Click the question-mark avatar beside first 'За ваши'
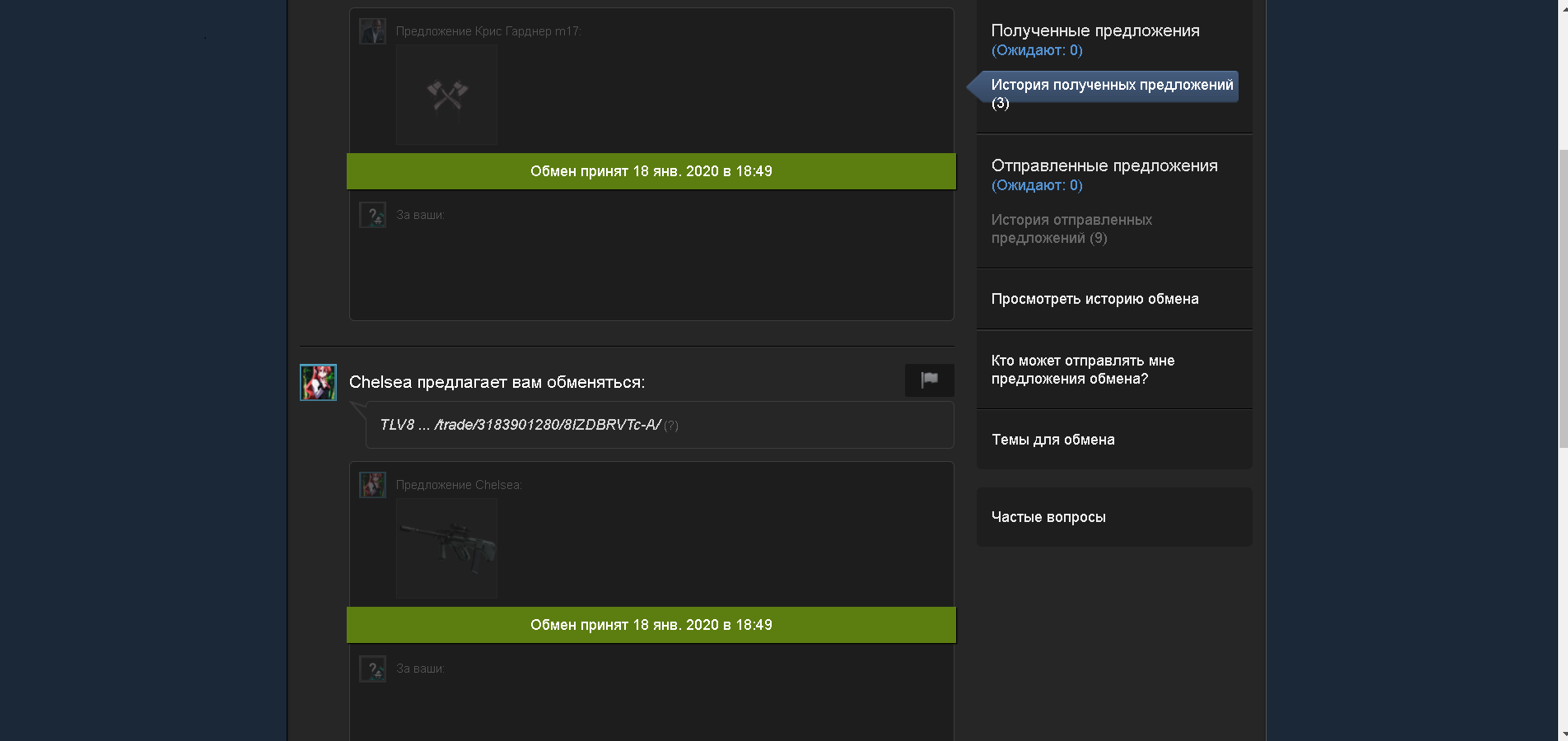The width and height of the screenshot is (1568, 741). tap(372, 215)
